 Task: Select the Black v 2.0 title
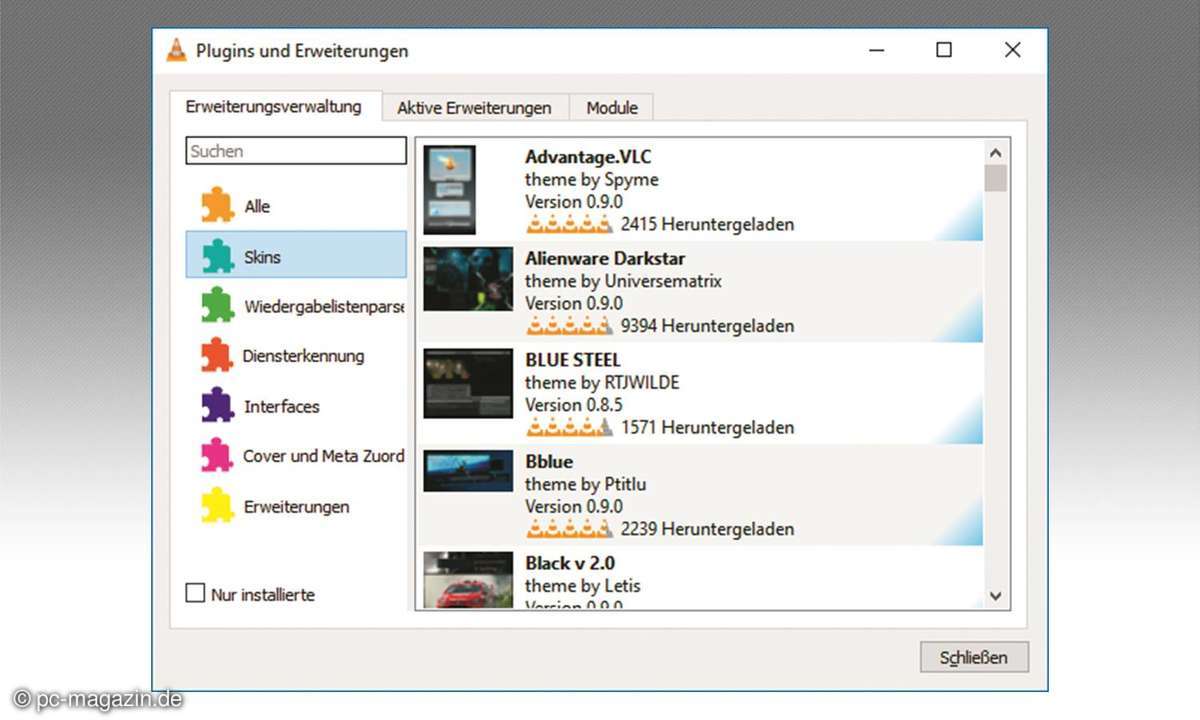pyautogui.click(x=570, y=563)
